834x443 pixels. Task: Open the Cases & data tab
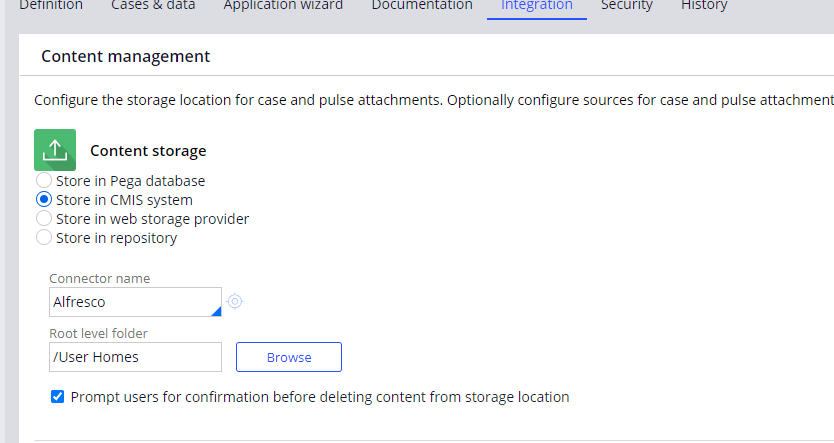(x=153, y=6)
